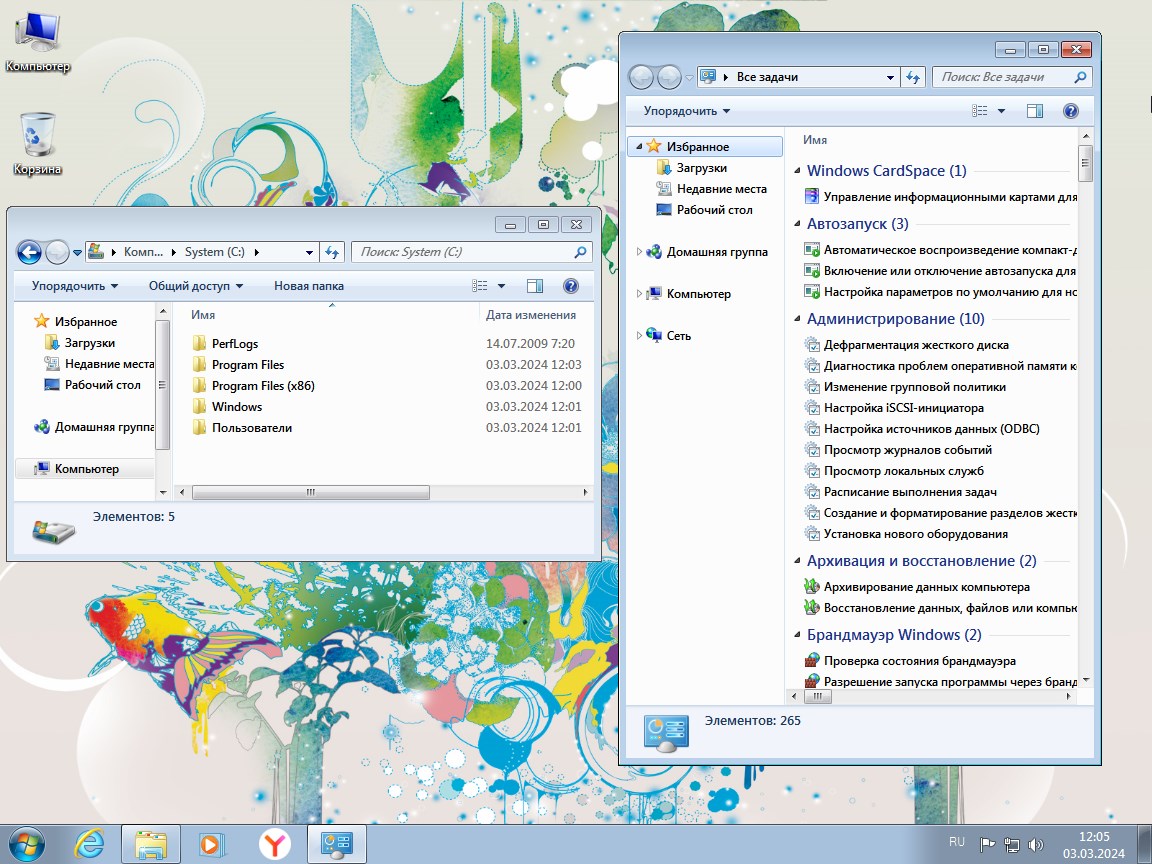The image size is (1152, 864).
Task: Select Загрузки in System (C:) sidebar
Action: coord(90,342)
